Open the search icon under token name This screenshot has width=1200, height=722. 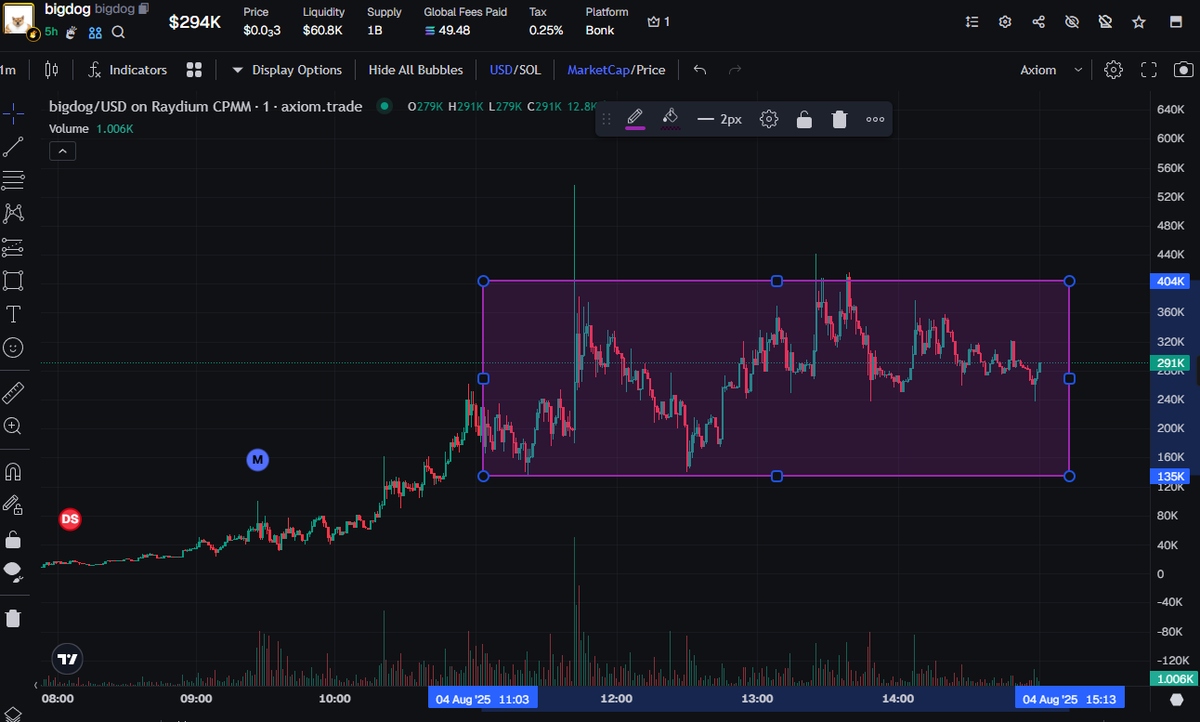(x=118, y=32)
